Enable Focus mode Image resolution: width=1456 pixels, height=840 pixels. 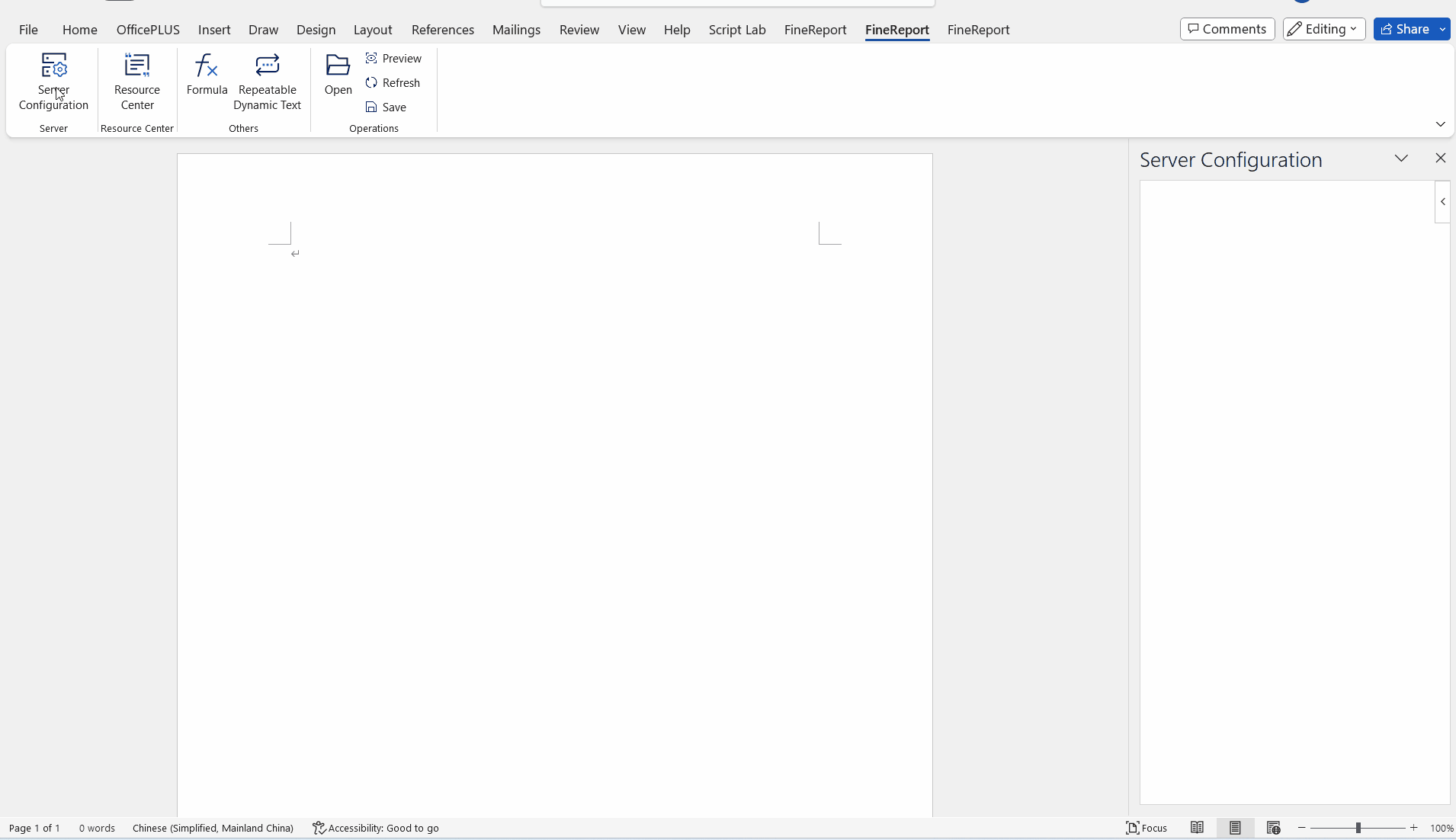click(x=1147, y=828)
